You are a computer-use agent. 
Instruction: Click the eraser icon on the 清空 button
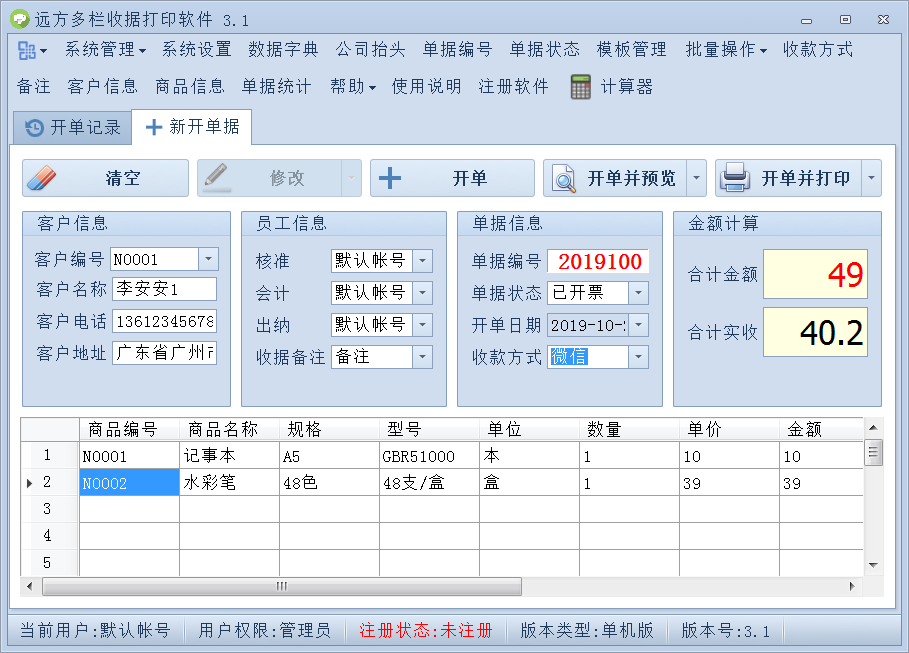[40, 177]
